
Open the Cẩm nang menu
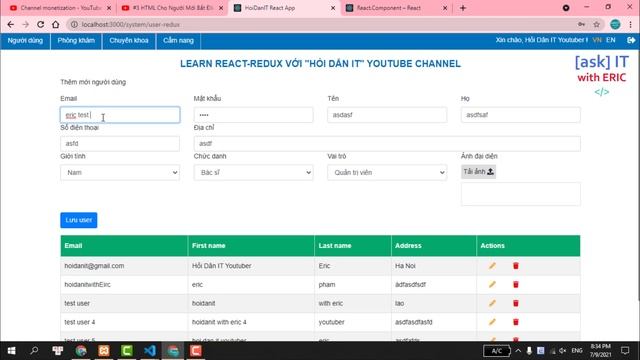coord(178,40)
